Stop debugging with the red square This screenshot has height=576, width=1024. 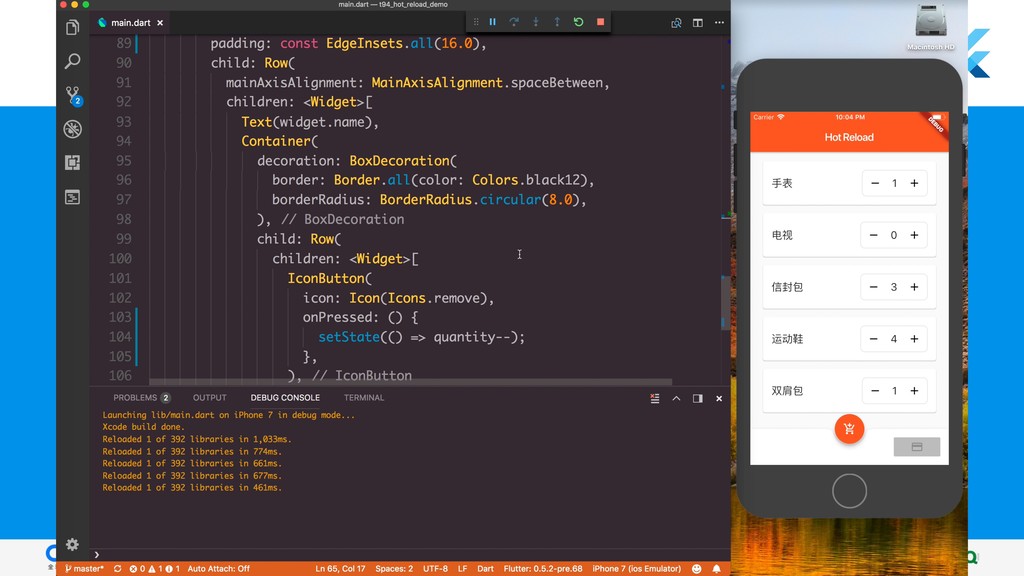[600, 22]
